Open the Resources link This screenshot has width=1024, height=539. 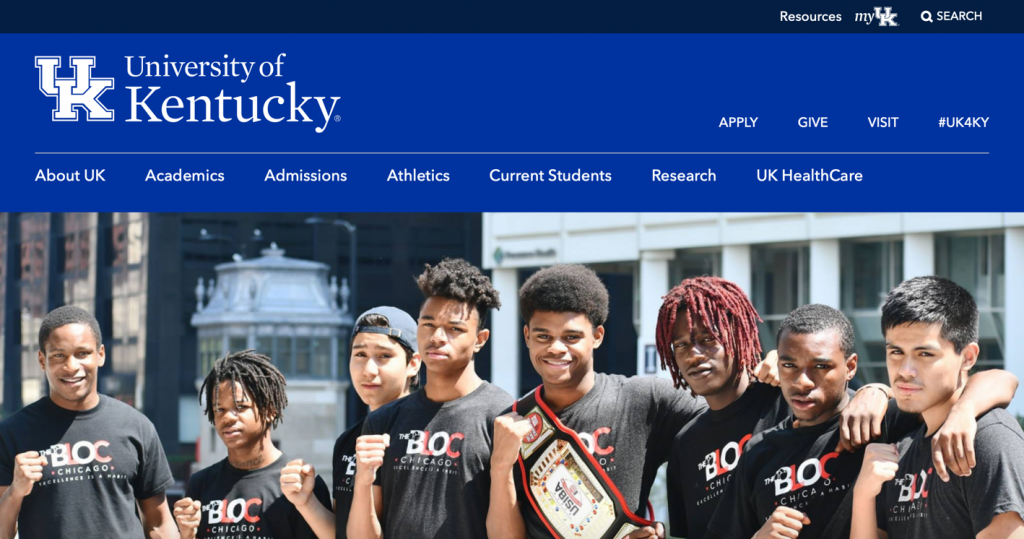(810, 16)
